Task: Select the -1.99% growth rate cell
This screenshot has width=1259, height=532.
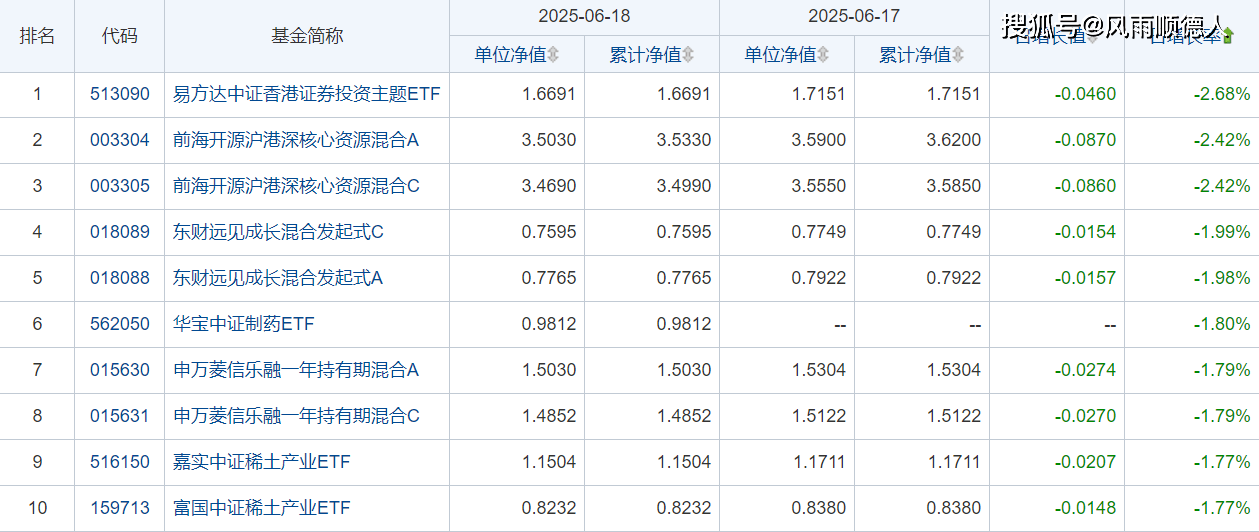Action: [x=1222, y=233]
